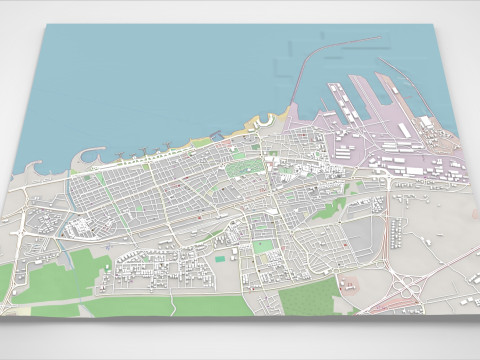This screenshot has height=360, width=480.
Task: Select the tree-filled central city park
Action: [244, 168]
